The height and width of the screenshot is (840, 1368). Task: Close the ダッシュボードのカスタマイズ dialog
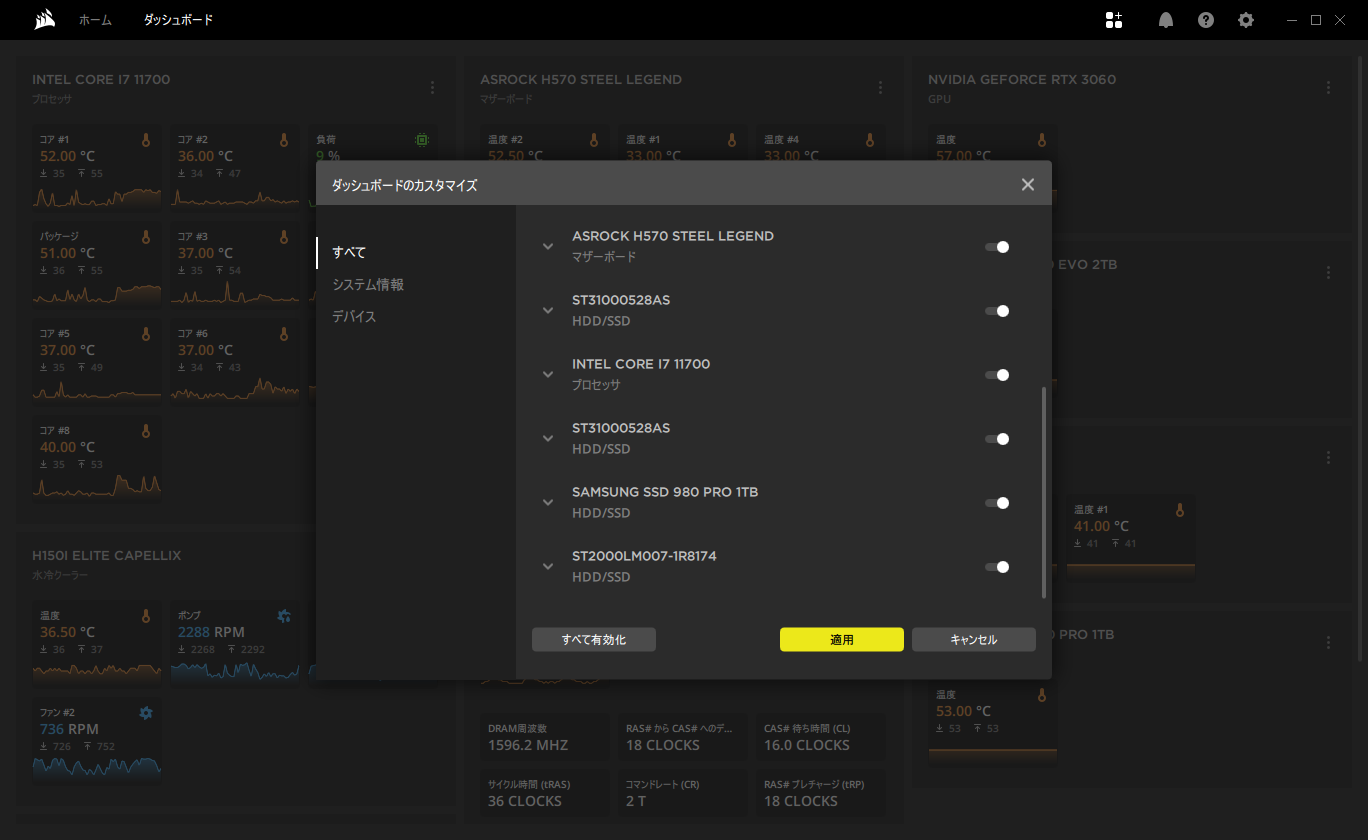tap(1028, 185)
